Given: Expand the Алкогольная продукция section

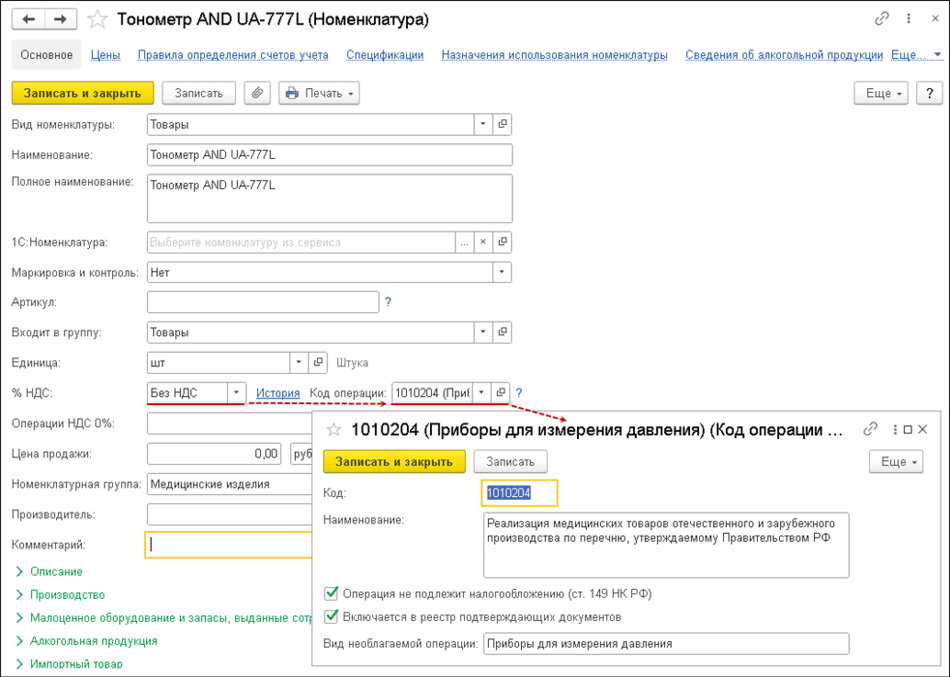Looking at the screenshot, I should pos(93,641).
